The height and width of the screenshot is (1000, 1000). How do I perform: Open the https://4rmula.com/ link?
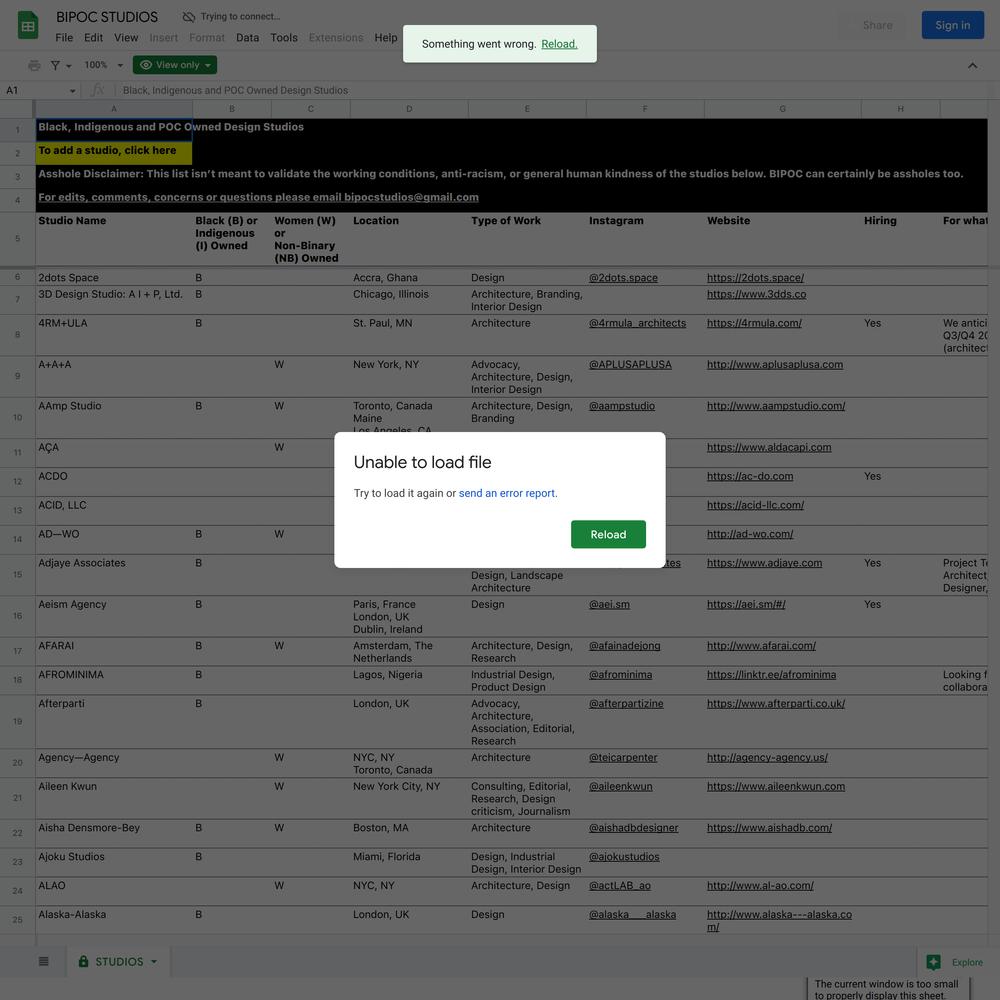[x=754, y=323]
